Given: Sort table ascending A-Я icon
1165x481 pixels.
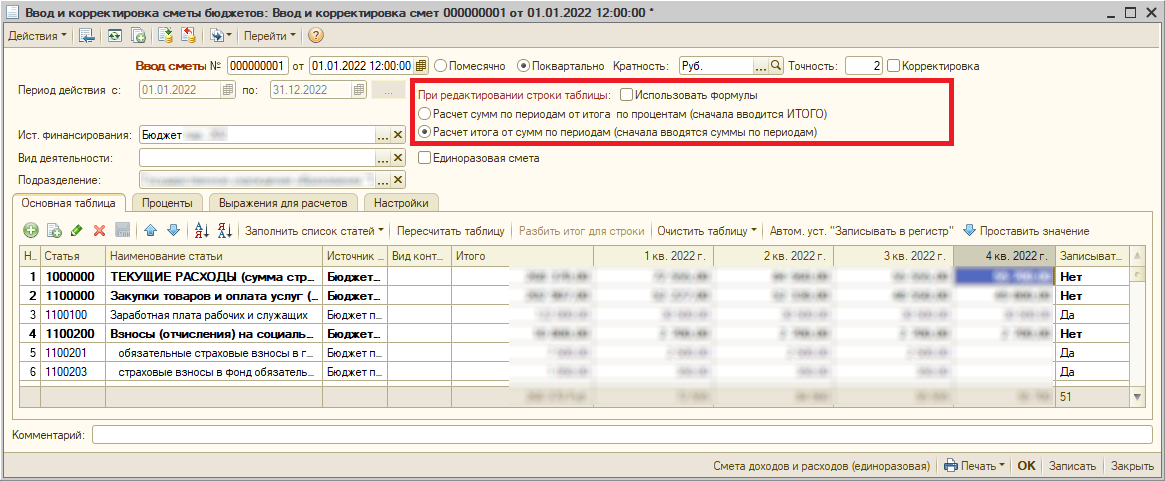Looking at the screenshot, I should point(199,231).
